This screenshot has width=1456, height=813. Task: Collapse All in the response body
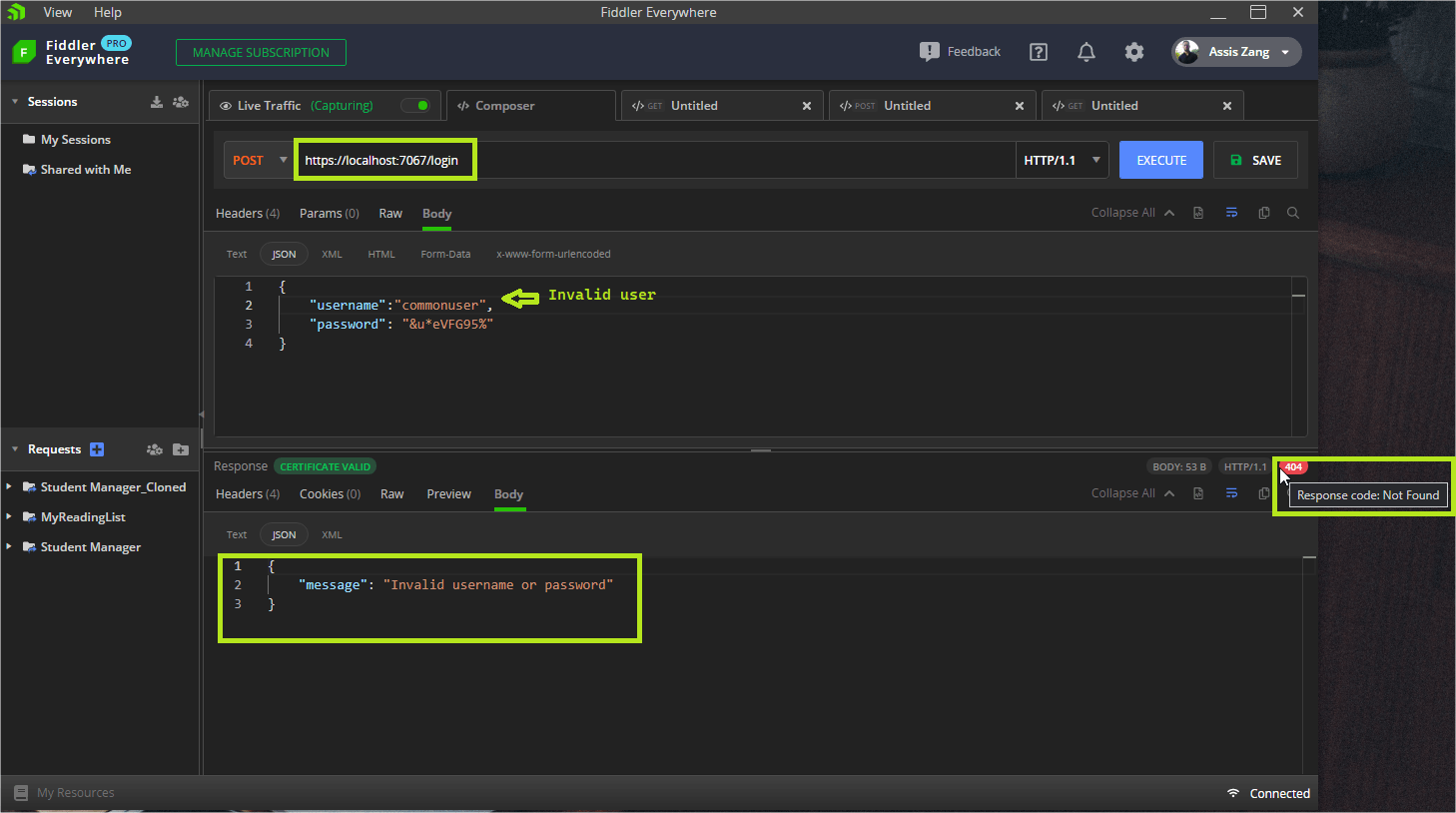[x=1132, y=493]
